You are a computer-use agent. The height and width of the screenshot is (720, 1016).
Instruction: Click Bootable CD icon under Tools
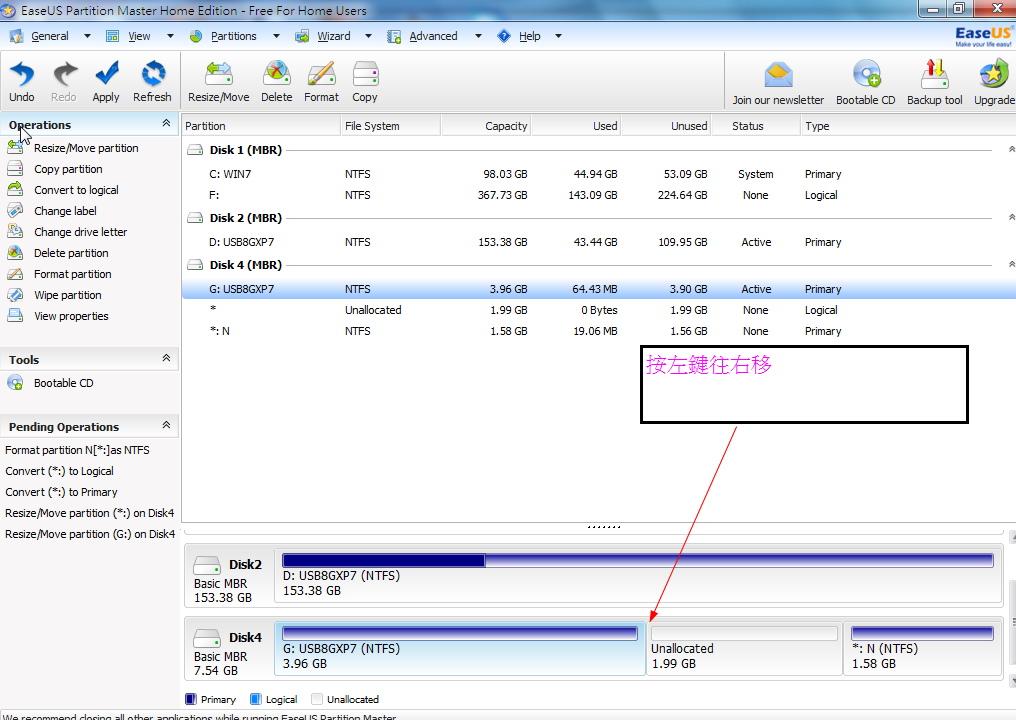coord(15,383)
